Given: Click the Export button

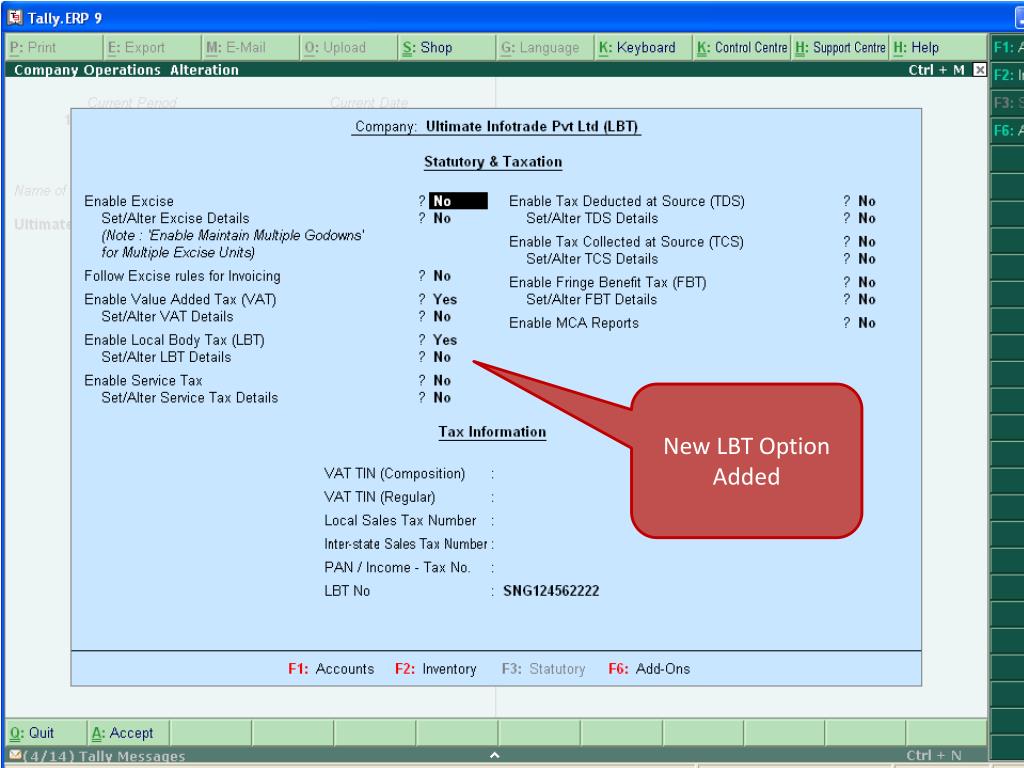Looking at the screenshot, I should 152,48.
